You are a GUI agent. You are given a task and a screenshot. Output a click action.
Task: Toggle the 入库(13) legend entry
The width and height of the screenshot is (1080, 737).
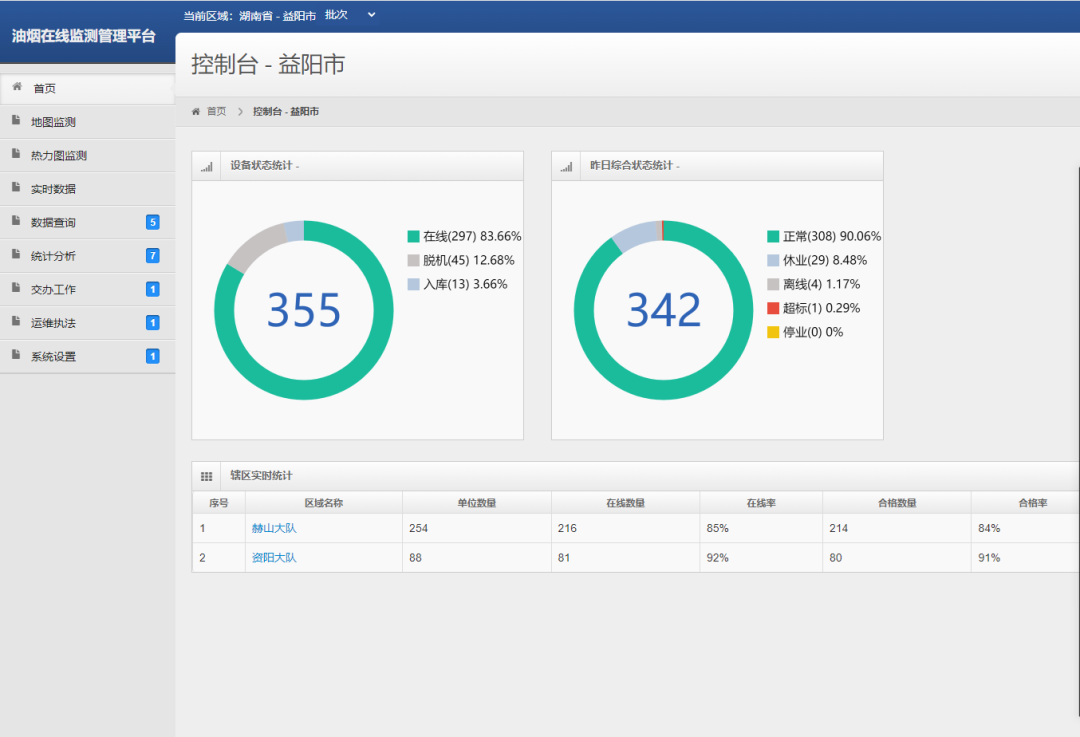click(x=457, y=284)
